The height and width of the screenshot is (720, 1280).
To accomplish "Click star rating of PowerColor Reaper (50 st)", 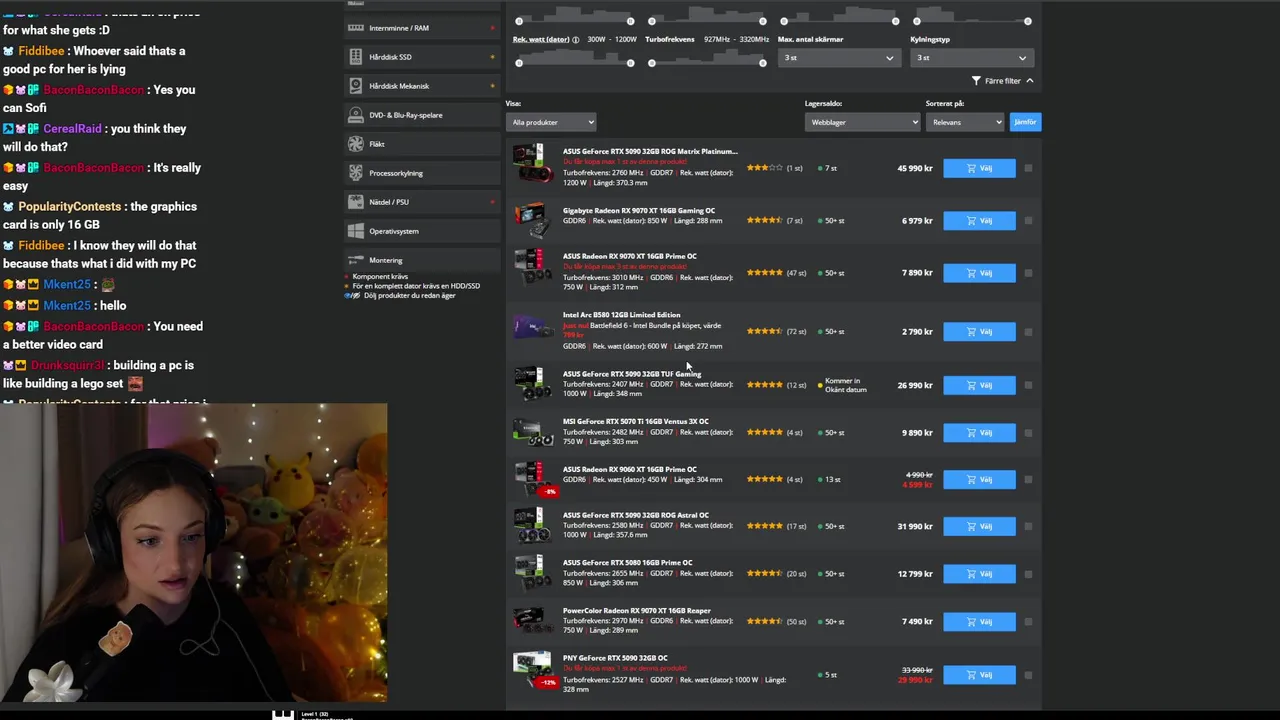I will pyautogui.click(x=764, y=621).
